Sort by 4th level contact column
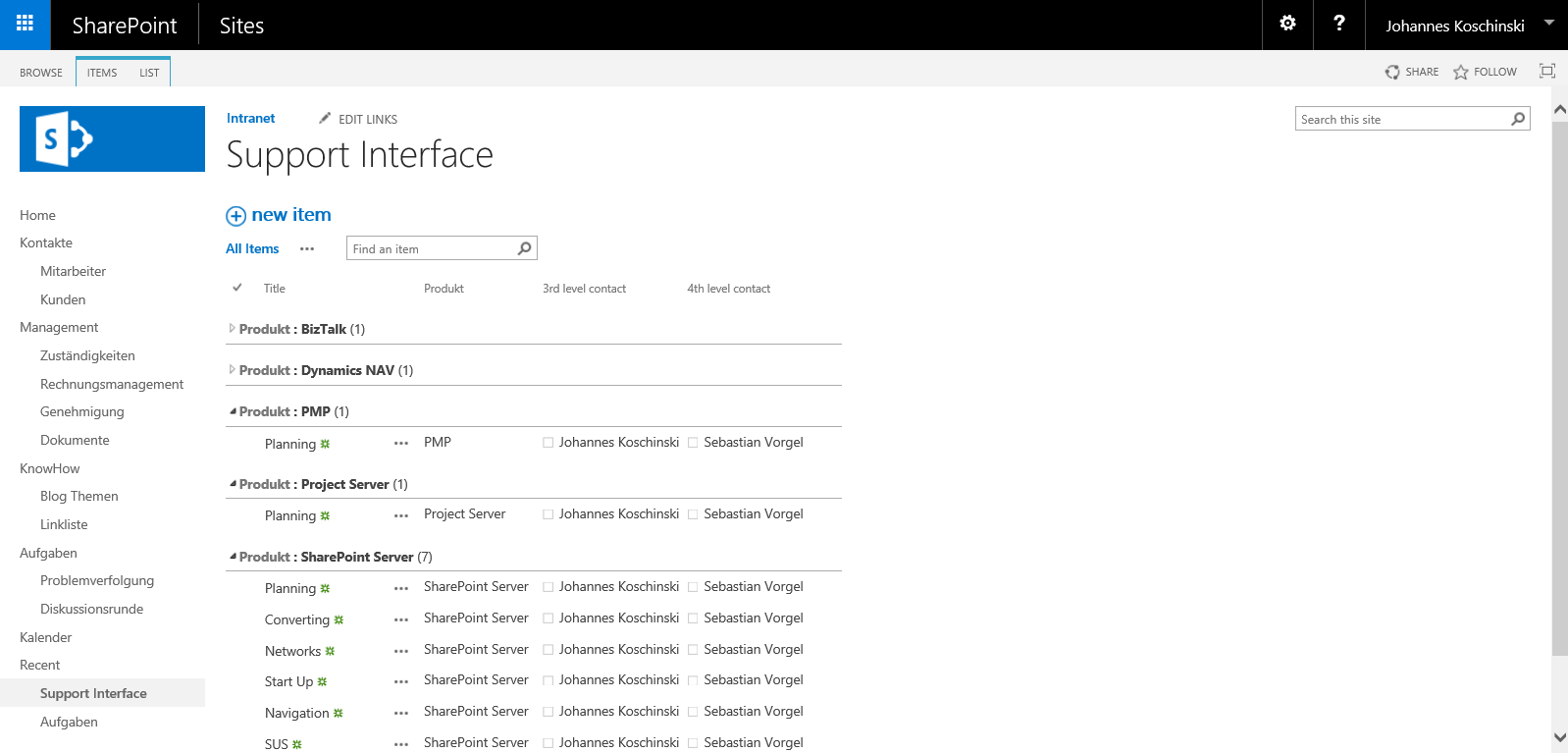The image size is (1568, 753). [728, 289]
